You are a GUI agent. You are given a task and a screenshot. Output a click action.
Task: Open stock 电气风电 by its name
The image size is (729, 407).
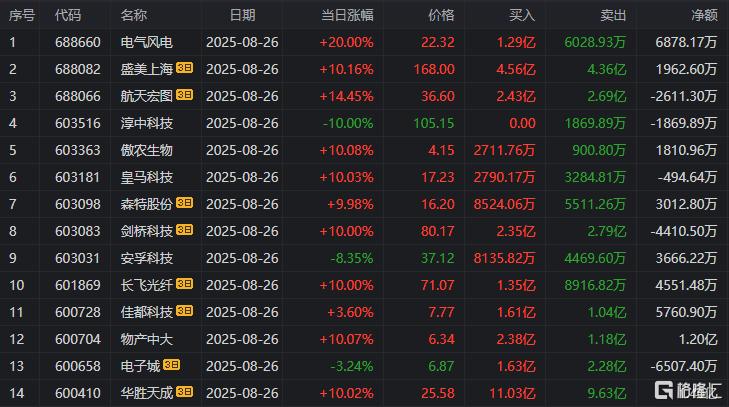(146, 42)
